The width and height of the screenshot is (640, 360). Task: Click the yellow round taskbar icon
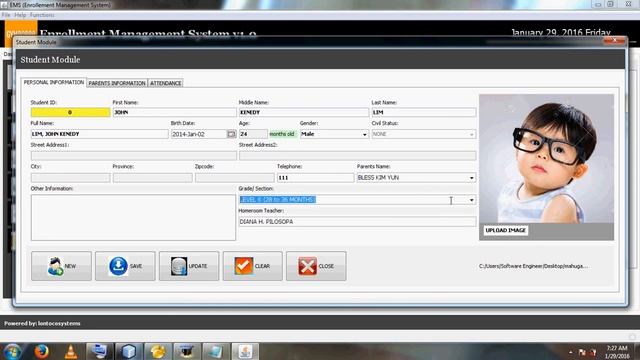coord(158,351)
